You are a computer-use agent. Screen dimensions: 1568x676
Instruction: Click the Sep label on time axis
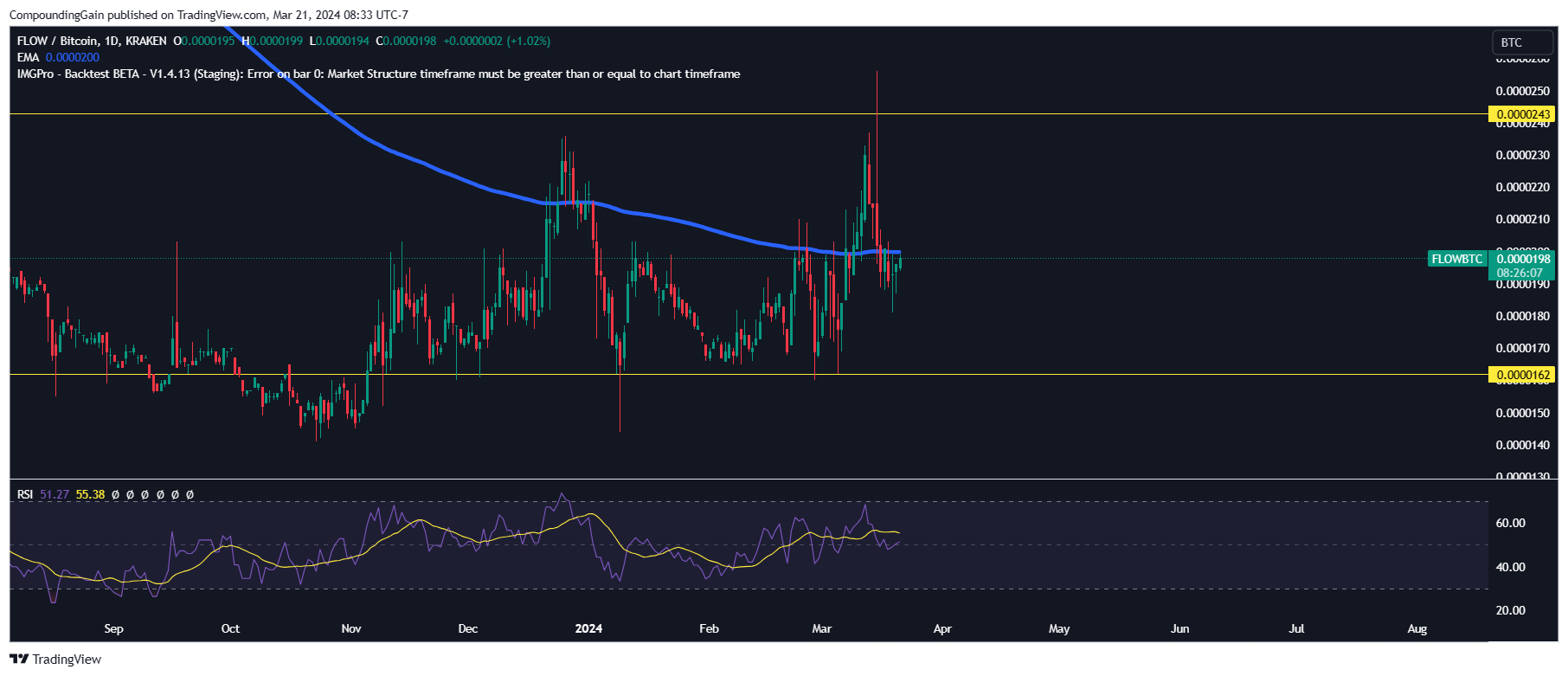[113, 628]
